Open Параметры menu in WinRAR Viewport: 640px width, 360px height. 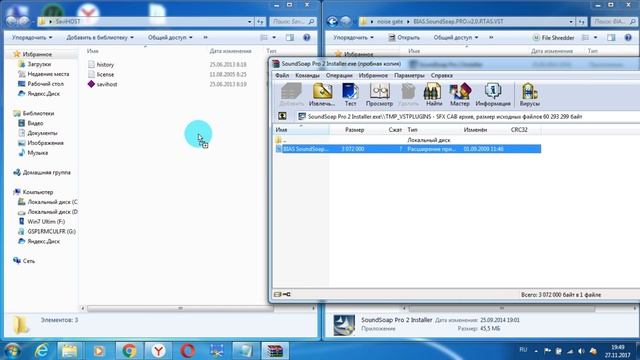(409, 76)
